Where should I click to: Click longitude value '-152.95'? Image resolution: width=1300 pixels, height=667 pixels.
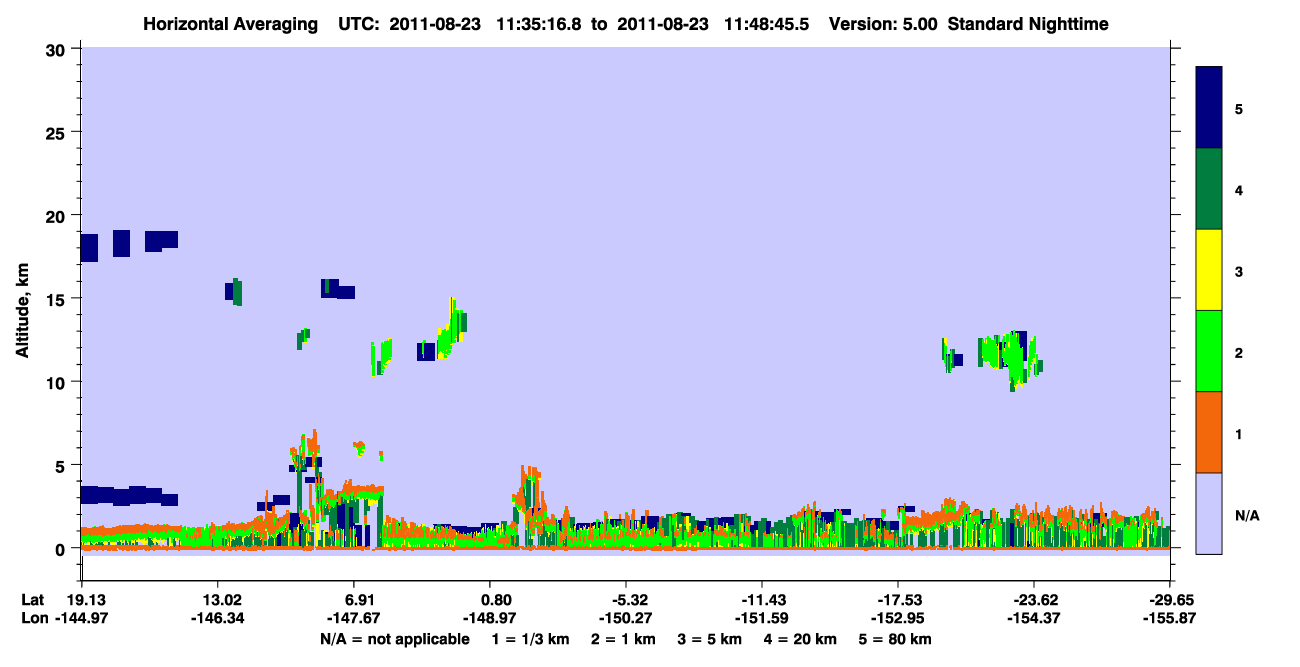(x=898, y=618)
